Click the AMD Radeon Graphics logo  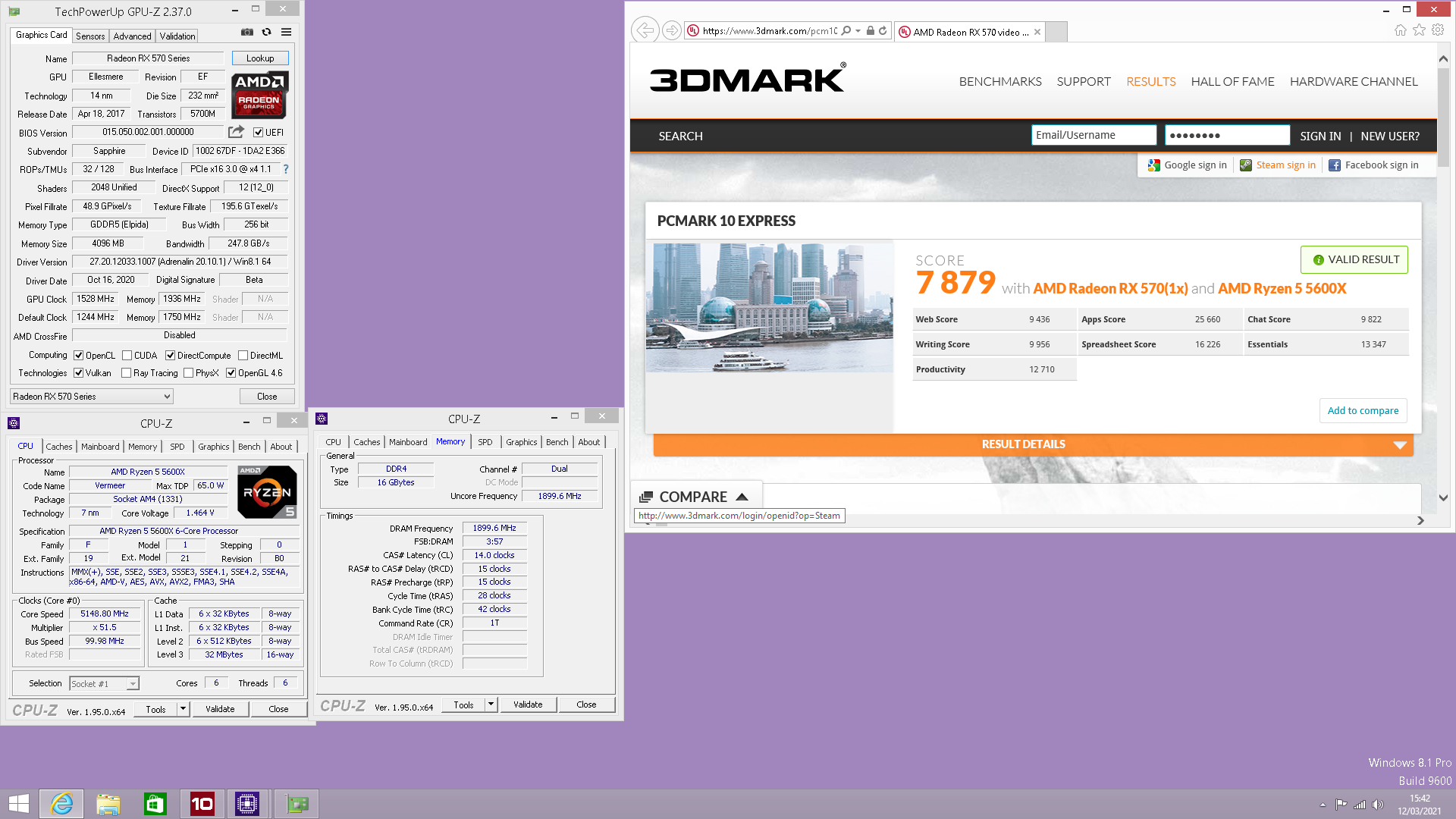tap(259, 95)
